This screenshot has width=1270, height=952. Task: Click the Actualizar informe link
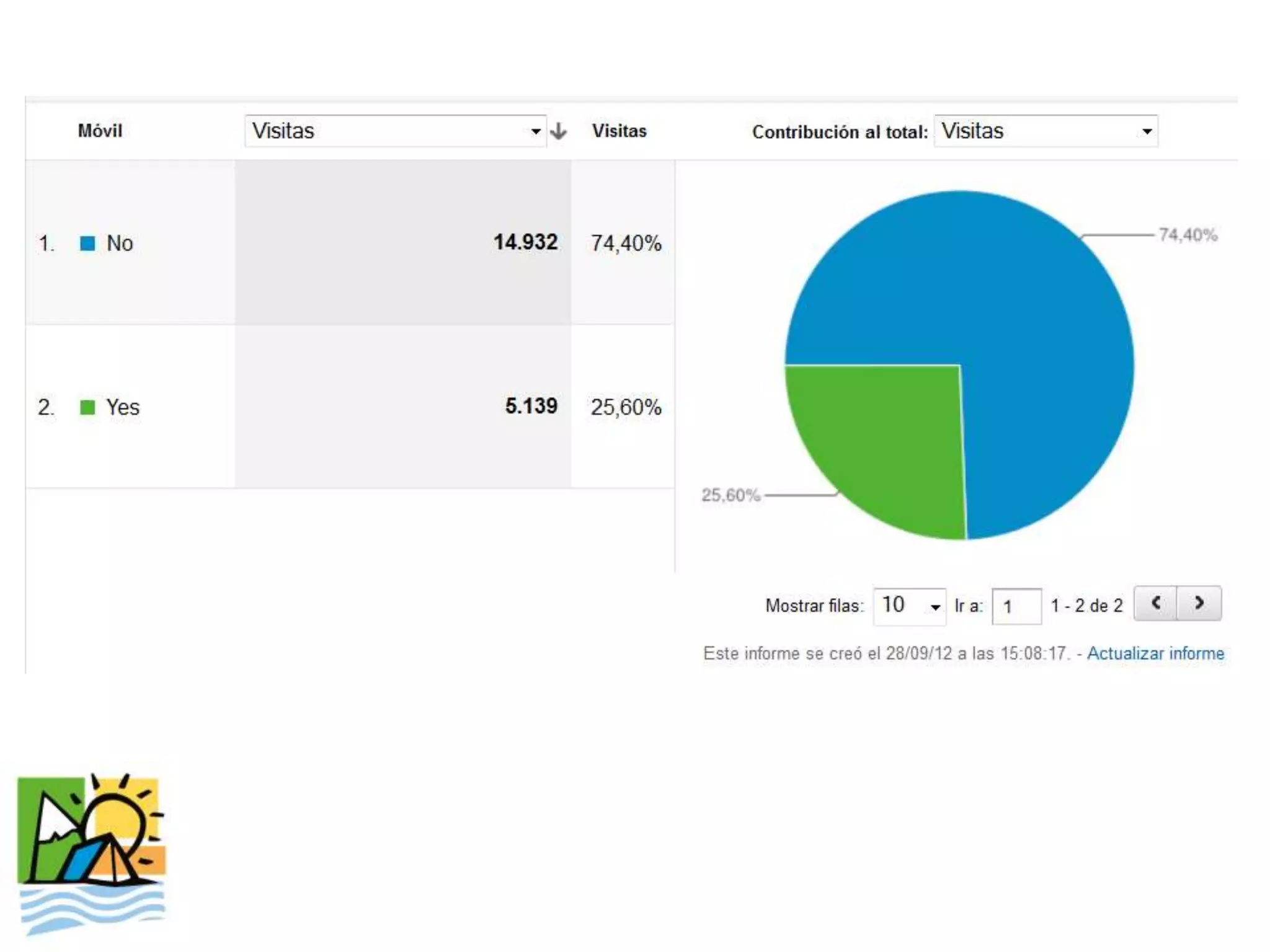click(x=1155, y=653)
